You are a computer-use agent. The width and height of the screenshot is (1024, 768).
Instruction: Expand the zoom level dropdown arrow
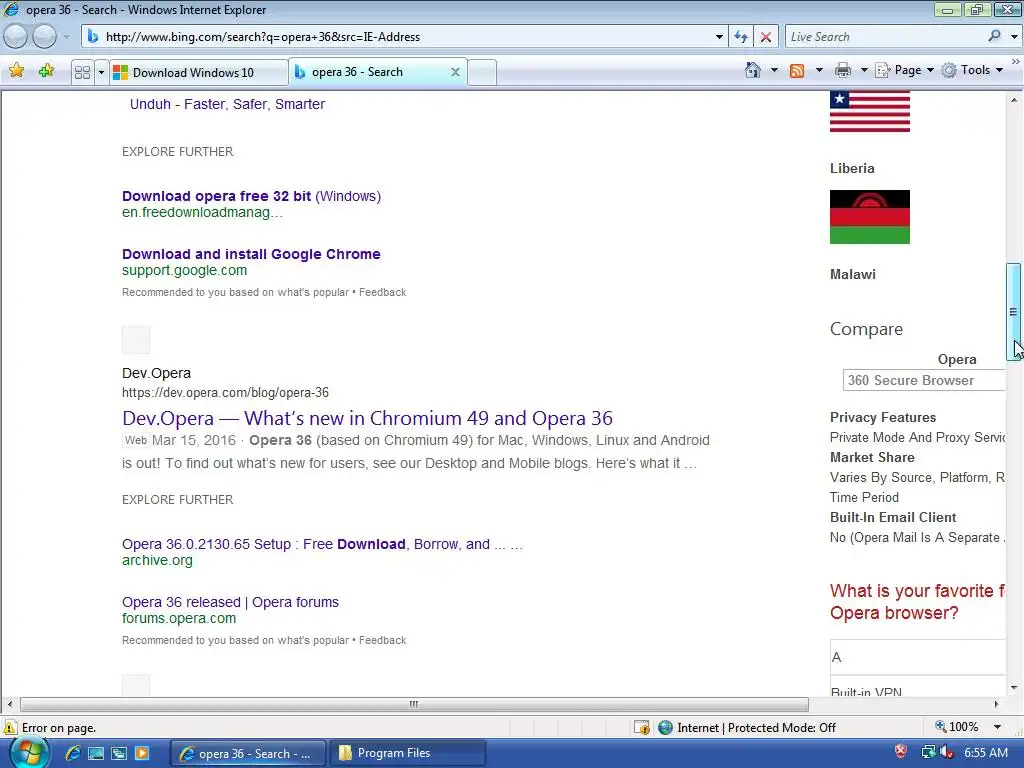click(x=997, y=727)
